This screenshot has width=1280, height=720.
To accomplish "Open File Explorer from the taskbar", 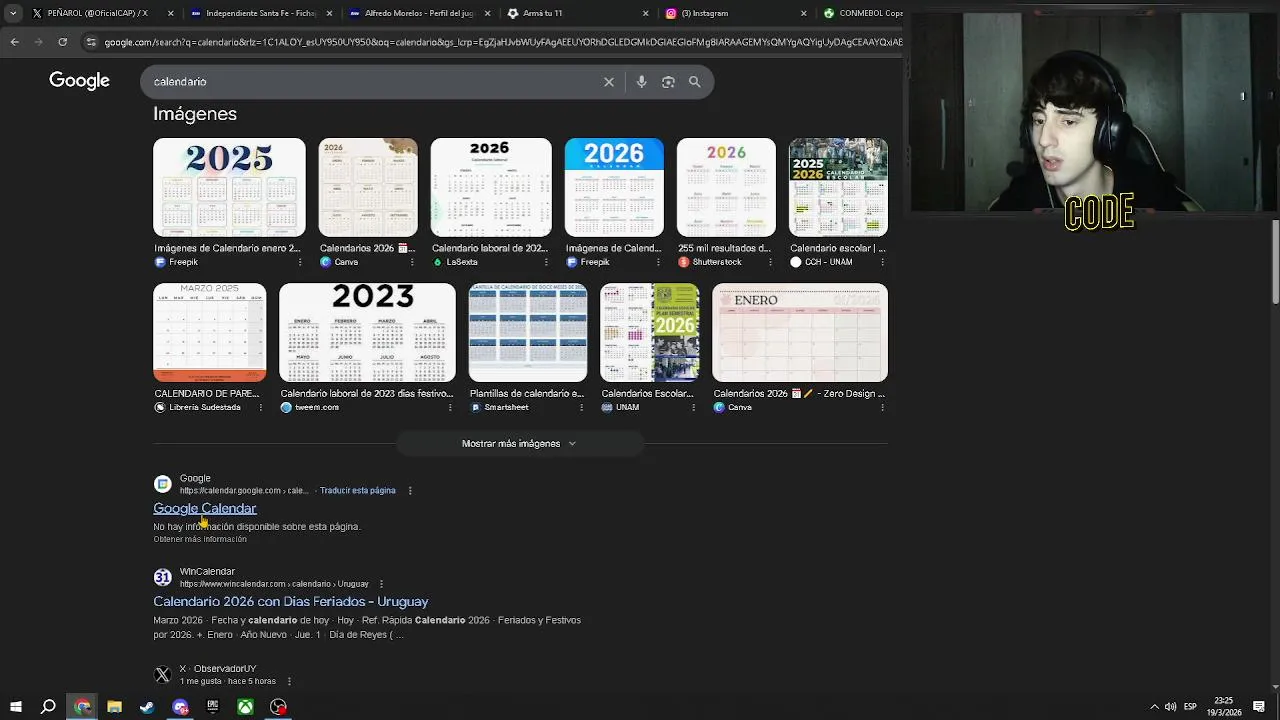I will click(x=114, y=707).
